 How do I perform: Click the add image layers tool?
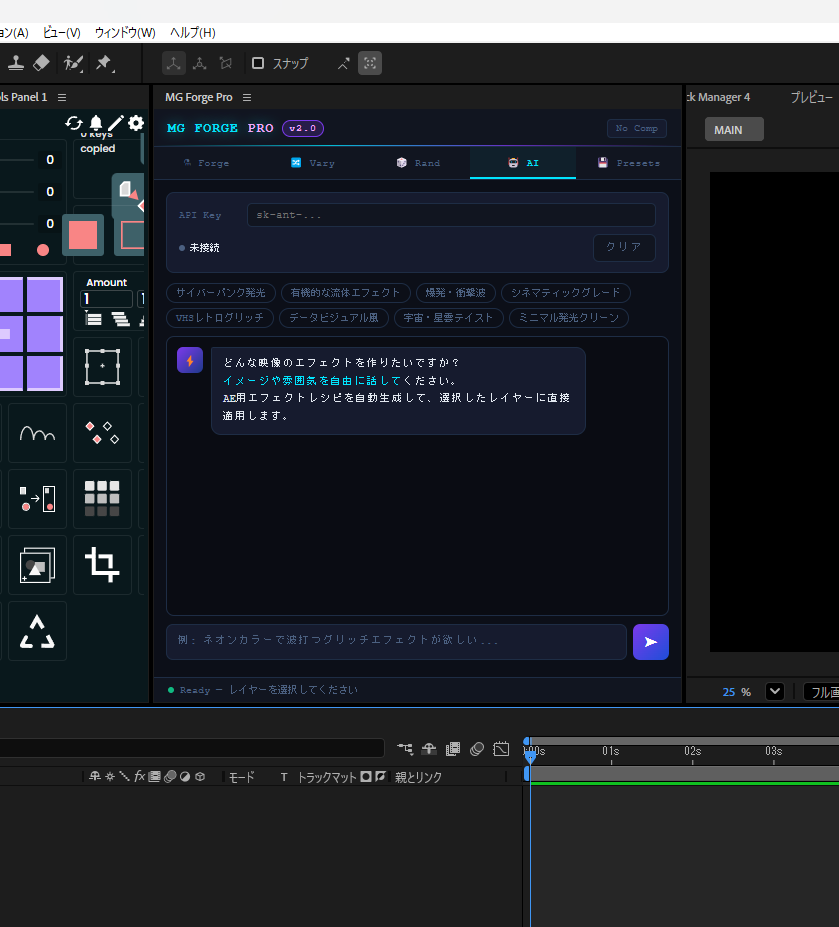tap(37, 565)
